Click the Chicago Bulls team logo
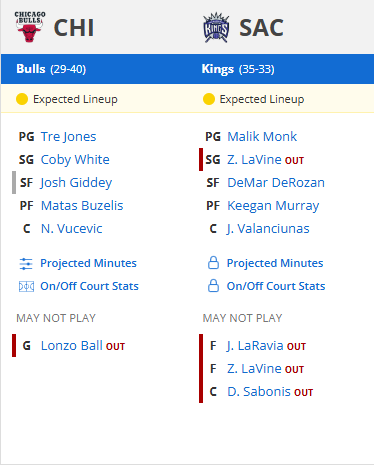 pyautogui.click(x=30, y=27)
